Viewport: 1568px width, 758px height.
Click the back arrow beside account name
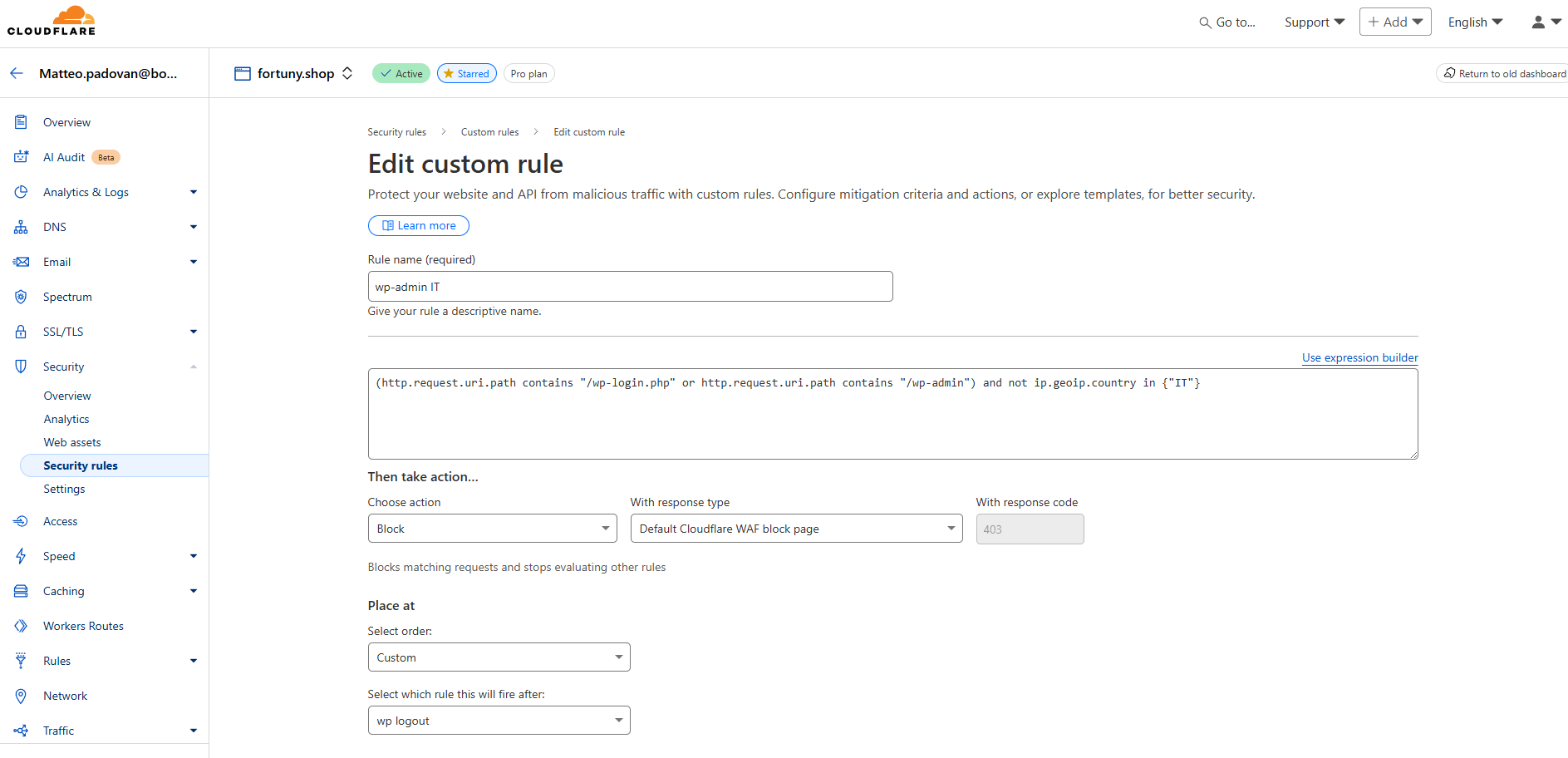[x=17, y=73]
